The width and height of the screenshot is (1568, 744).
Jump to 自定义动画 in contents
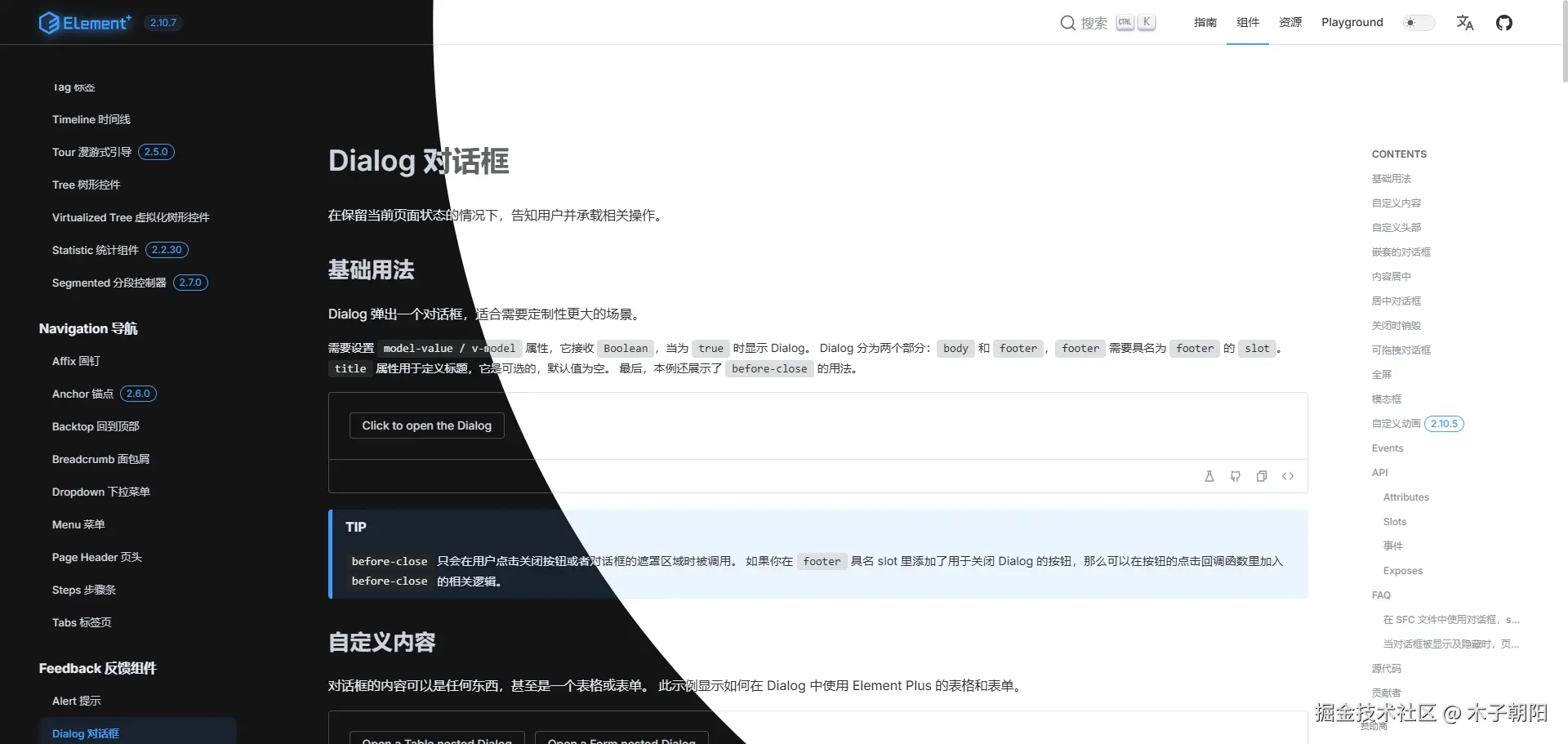[1418, 424]
